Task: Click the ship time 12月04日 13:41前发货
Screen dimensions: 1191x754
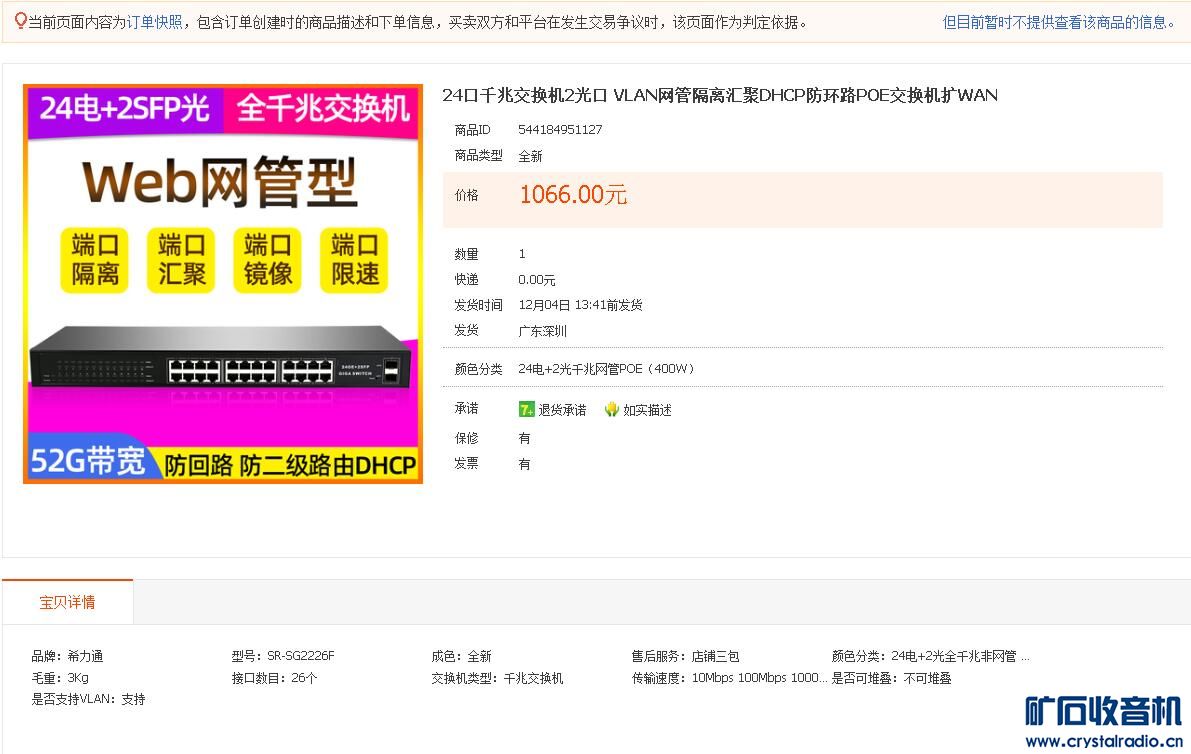Action: 580,304
